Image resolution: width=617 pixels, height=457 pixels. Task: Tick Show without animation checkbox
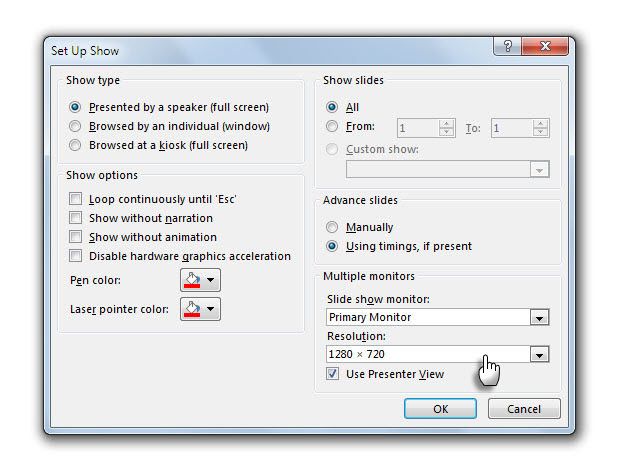pyautogui.click(x=75, y=237)
